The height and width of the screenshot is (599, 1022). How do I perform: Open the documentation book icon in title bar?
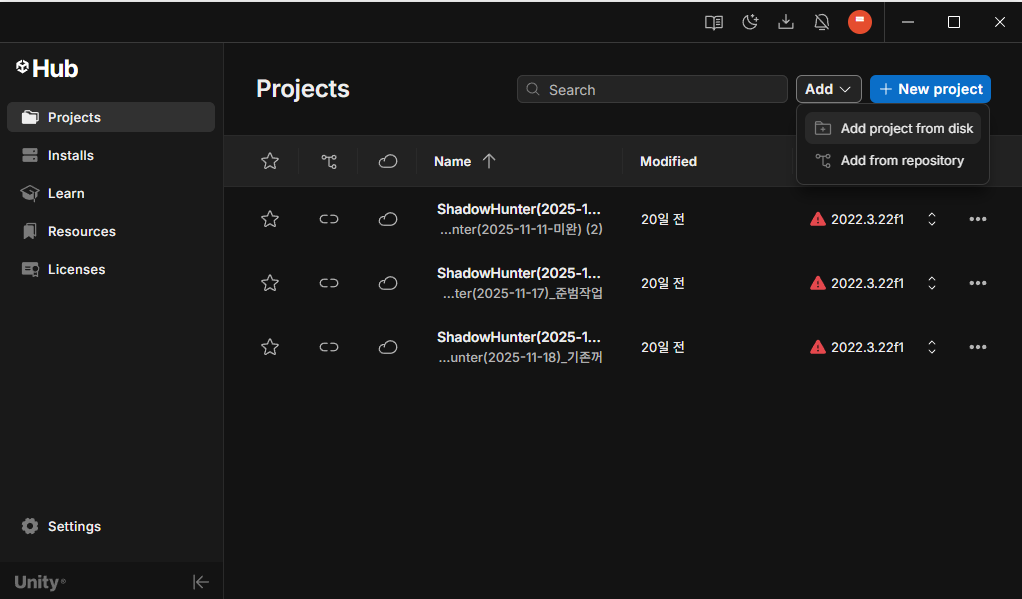pos(713,22)
